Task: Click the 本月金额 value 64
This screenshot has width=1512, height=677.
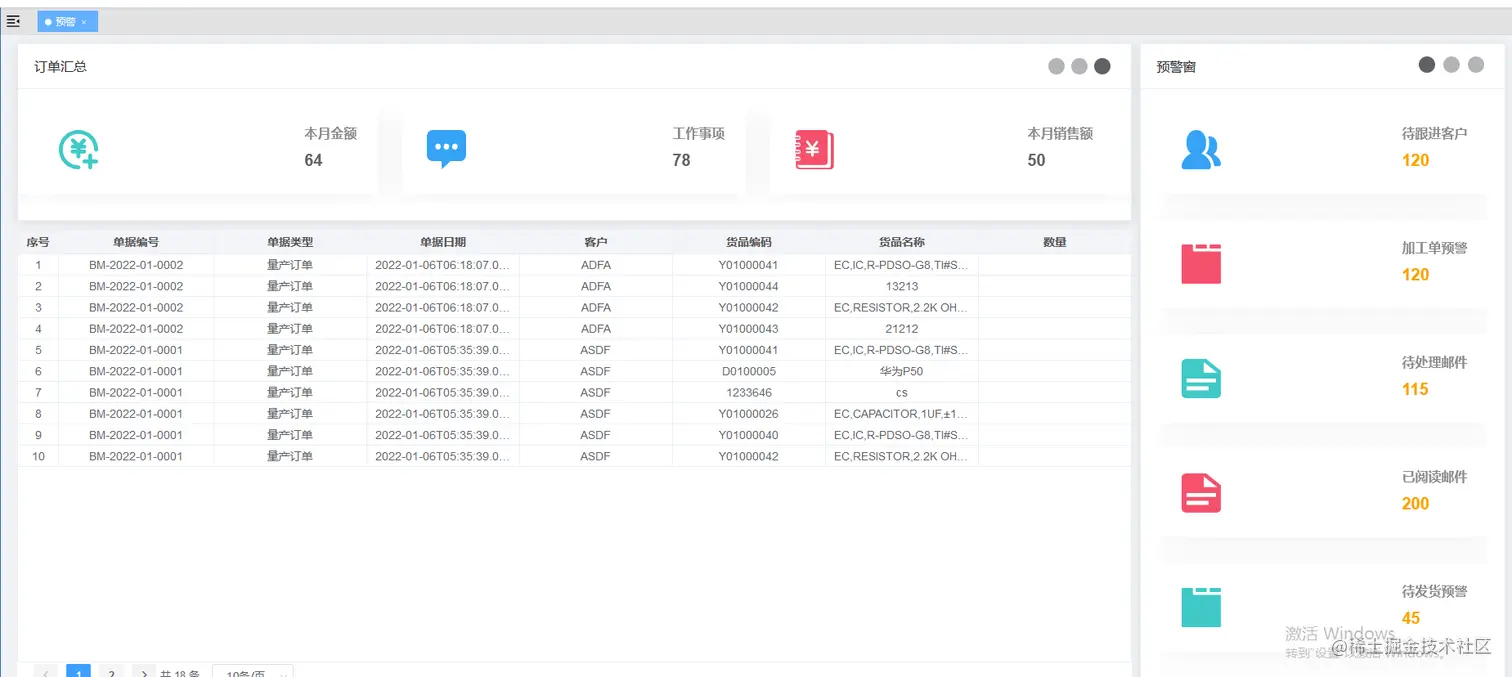Action: (313, 160)
